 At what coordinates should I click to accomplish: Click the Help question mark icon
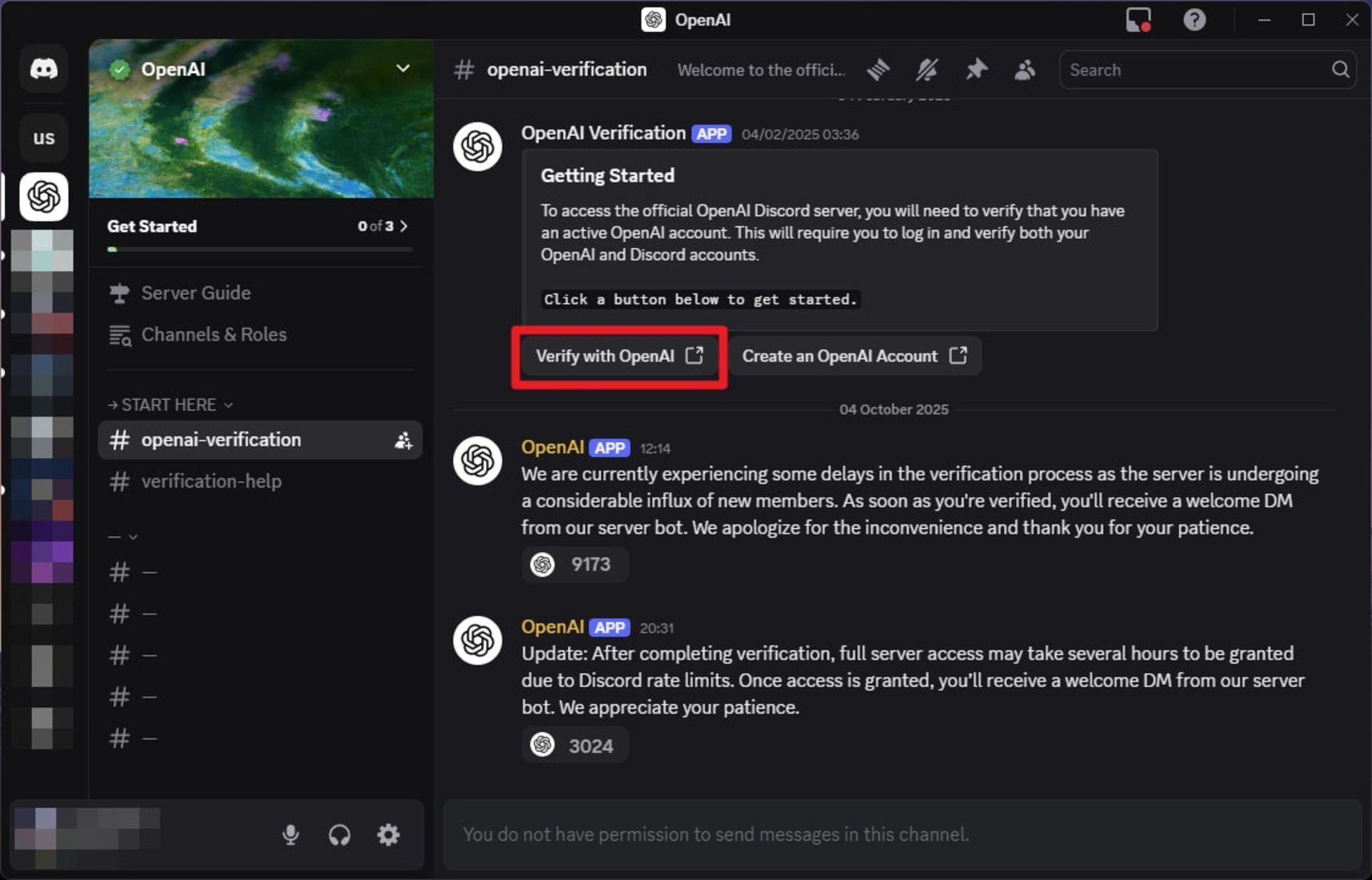[1194, 20]
